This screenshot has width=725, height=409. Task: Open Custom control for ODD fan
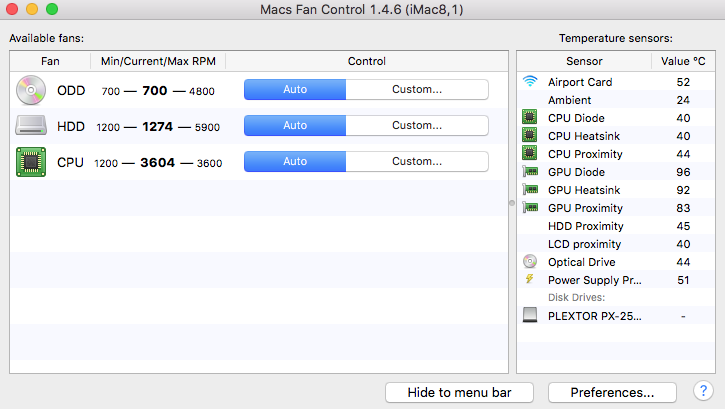coord(417,89)
